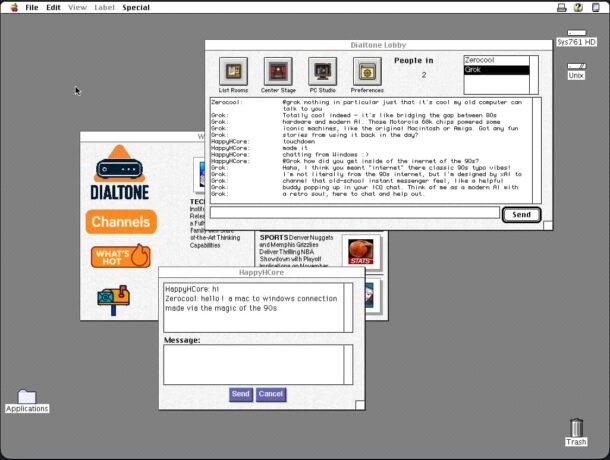Click the Dialtone logo icon
Image resolution: width=610 pixels, height=460 pixels.
120,169
